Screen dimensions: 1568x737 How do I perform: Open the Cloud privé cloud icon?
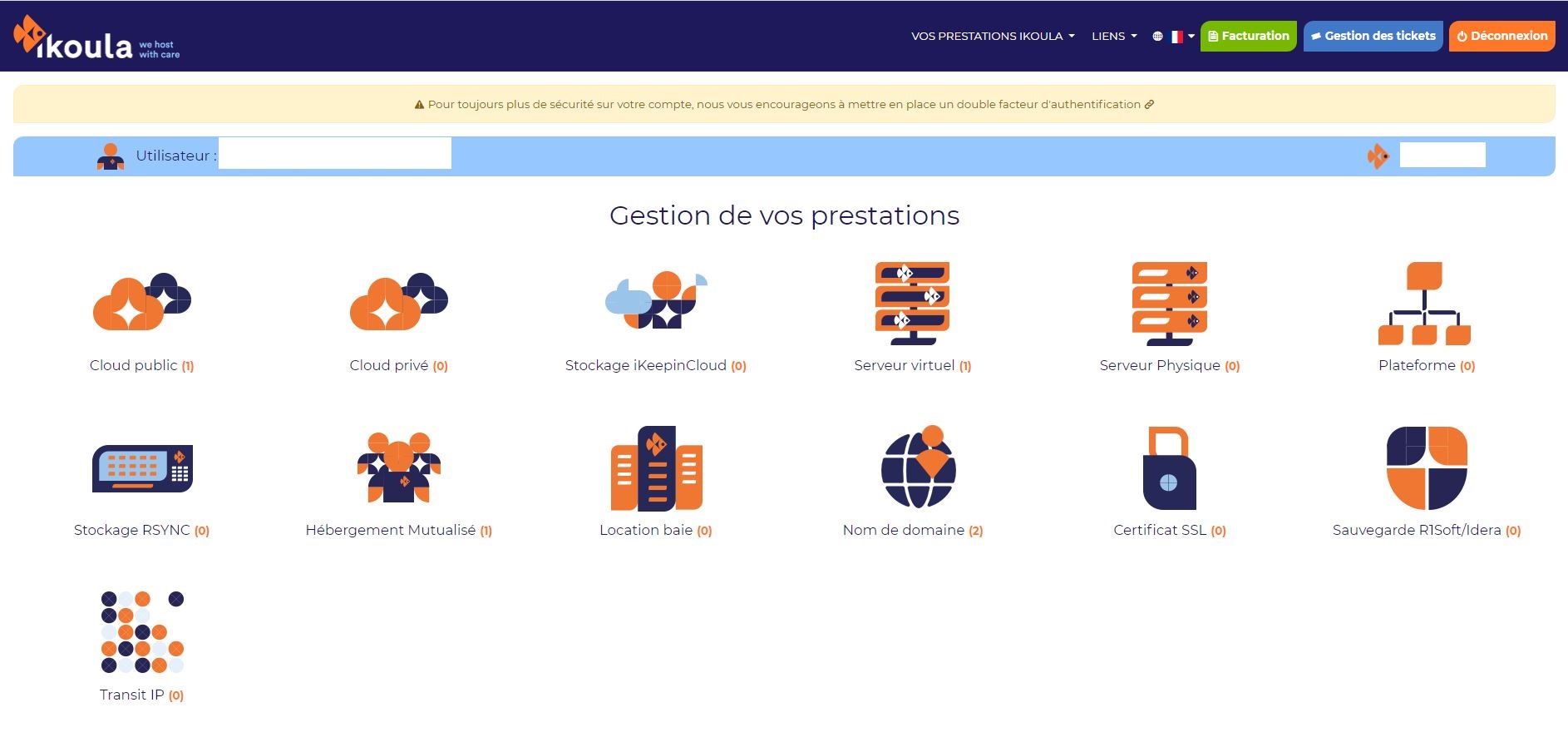pos(399,301)
